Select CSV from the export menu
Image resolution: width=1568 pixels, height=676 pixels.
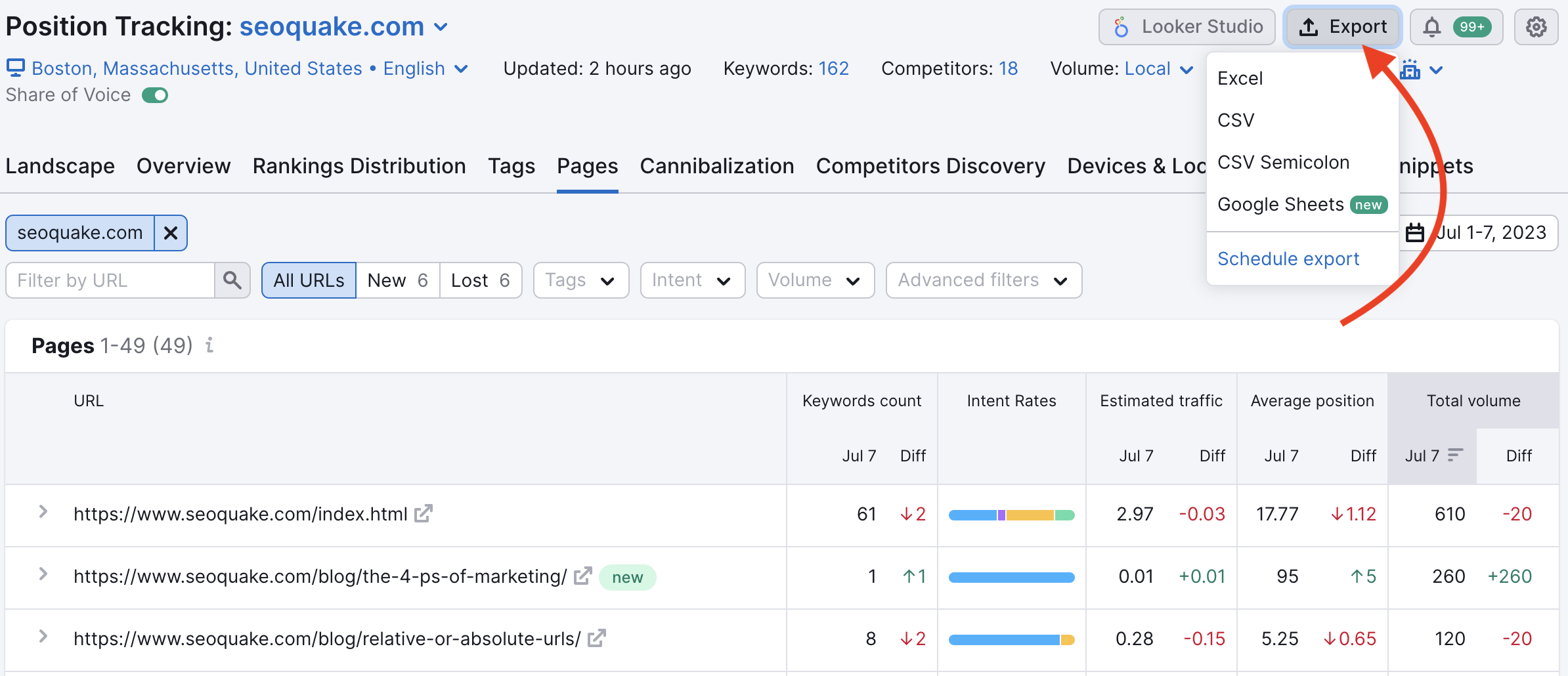coord(1237,119)
